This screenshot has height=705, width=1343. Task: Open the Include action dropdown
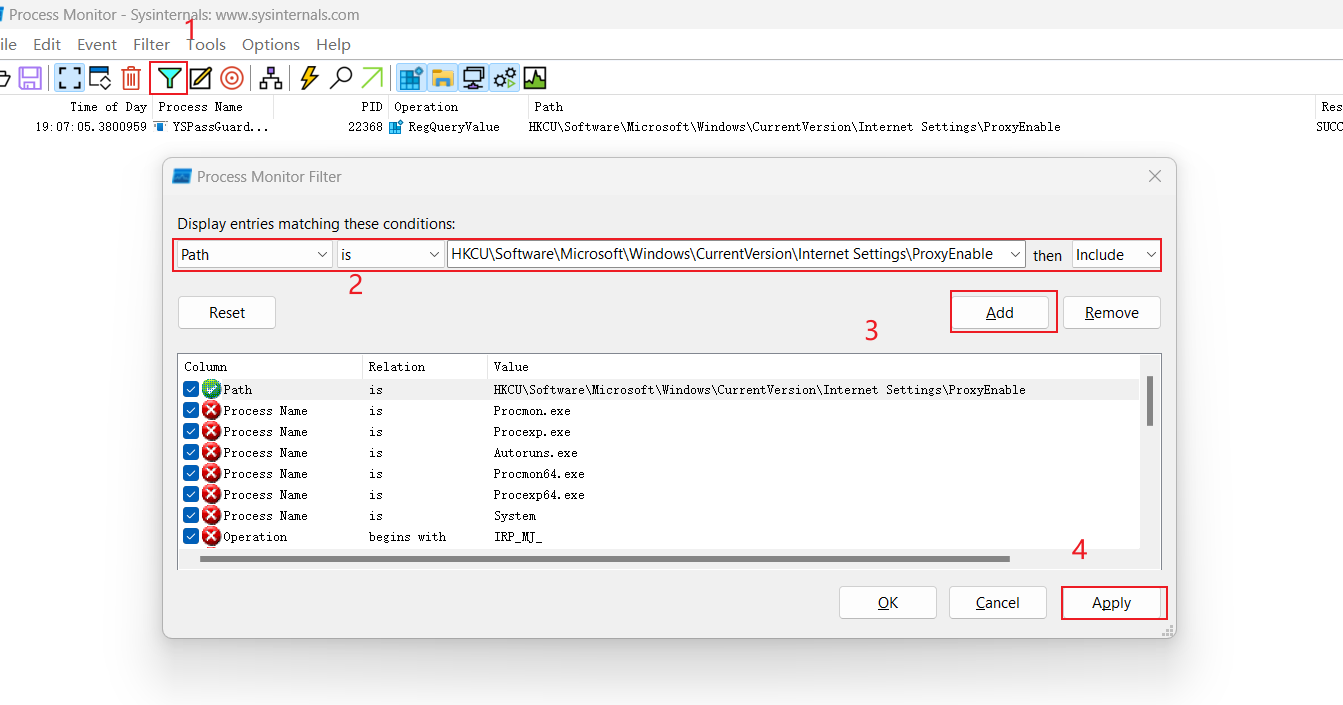(1115, 254)
